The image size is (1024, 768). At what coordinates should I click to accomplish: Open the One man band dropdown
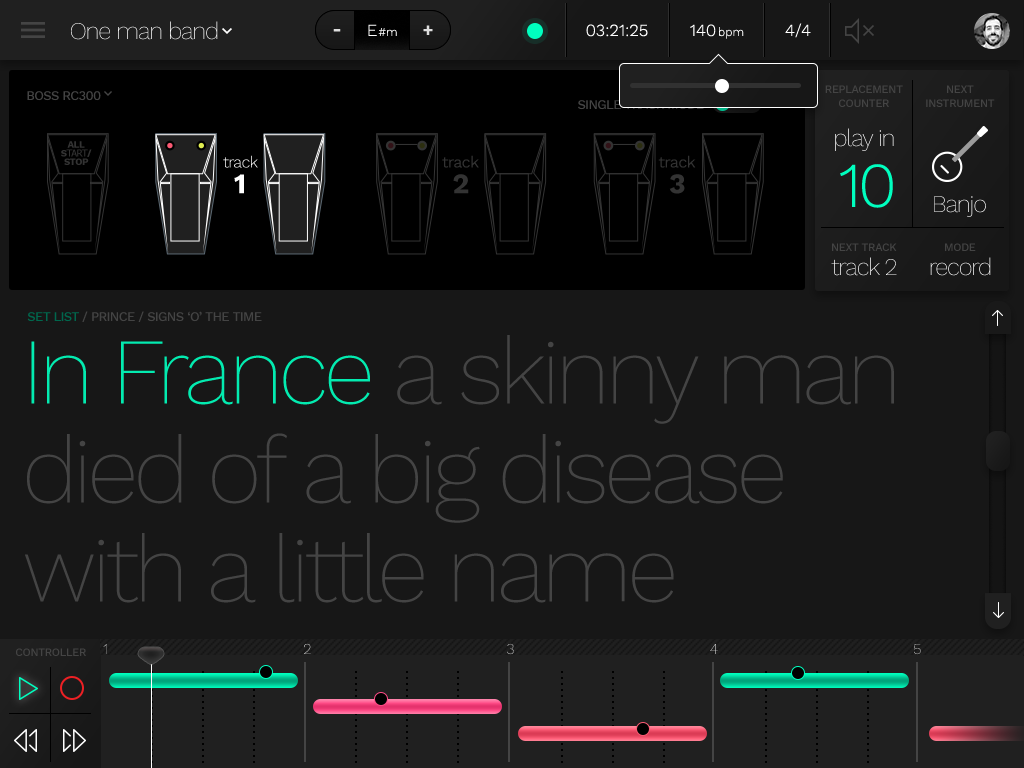[150, 30]
